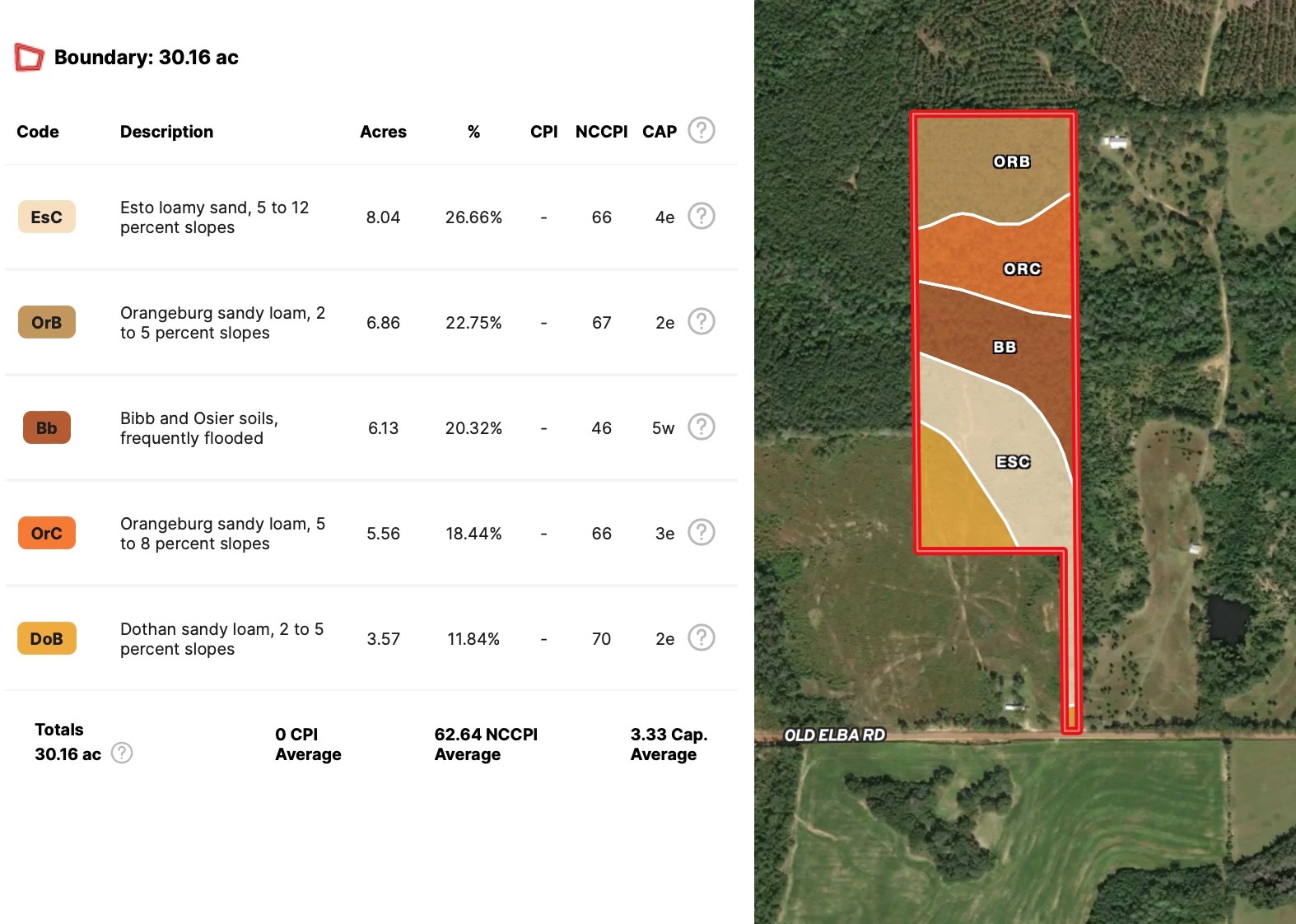The height and width of the screenshot is (924, 1296).
Task: Click the CPI column header
Action: pyautogui.click(x=543, y=132)
